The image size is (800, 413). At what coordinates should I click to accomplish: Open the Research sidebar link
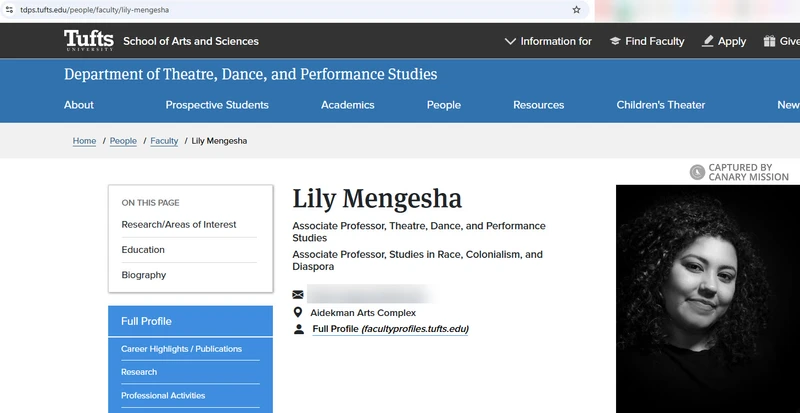(139, 372)
